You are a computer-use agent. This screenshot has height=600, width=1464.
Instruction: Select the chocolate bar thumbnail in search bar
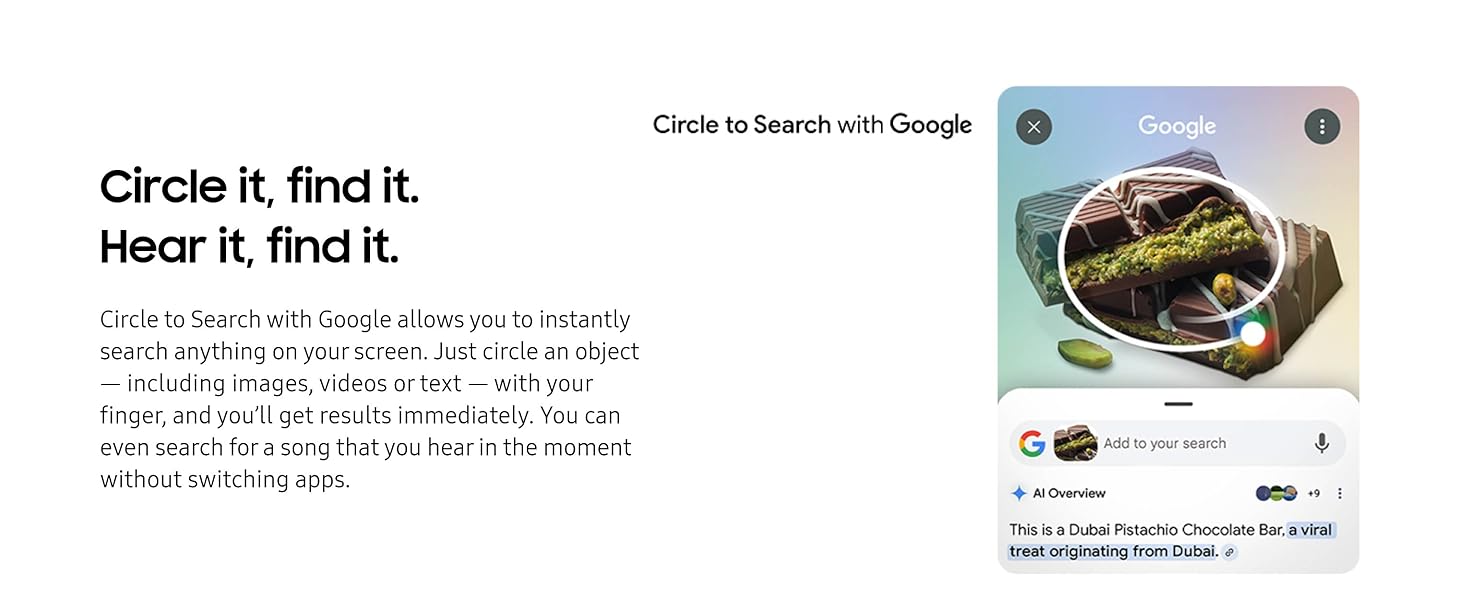[1076, 443]
